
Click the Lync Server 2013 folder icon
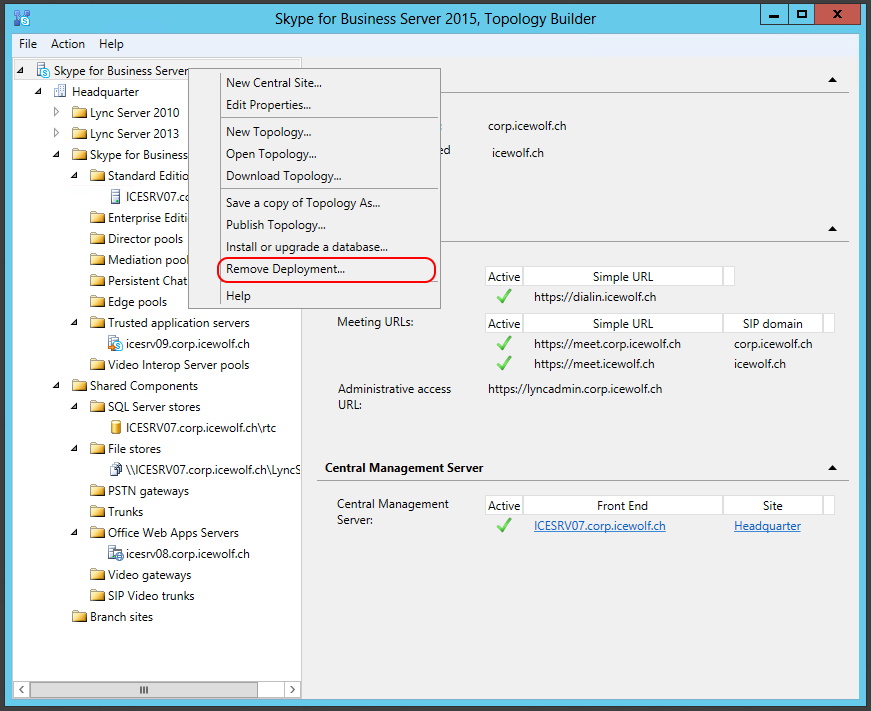pyautogui.click(x=79, y=134)
